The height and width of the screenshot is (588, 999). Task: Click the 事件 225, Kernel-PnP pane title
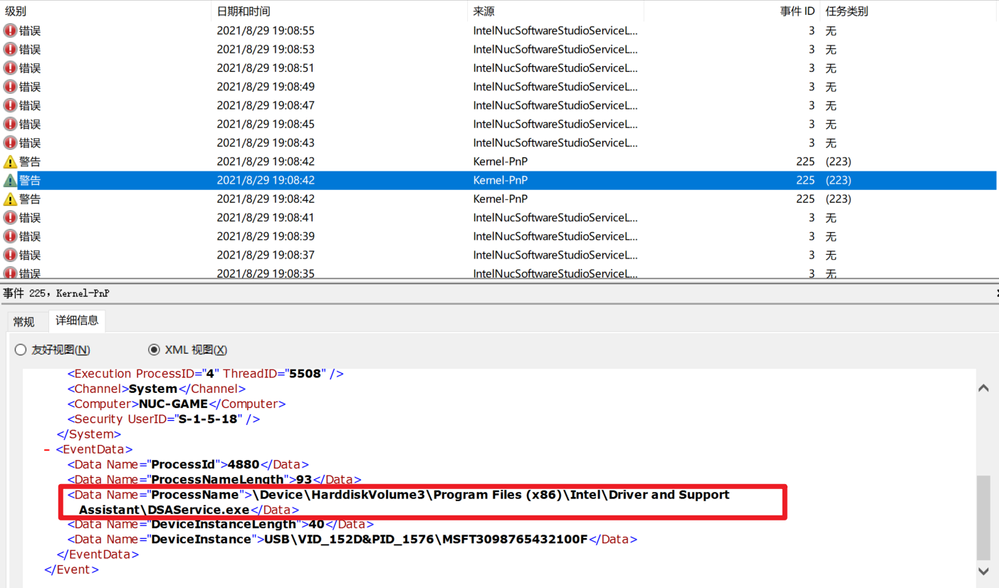56,294
